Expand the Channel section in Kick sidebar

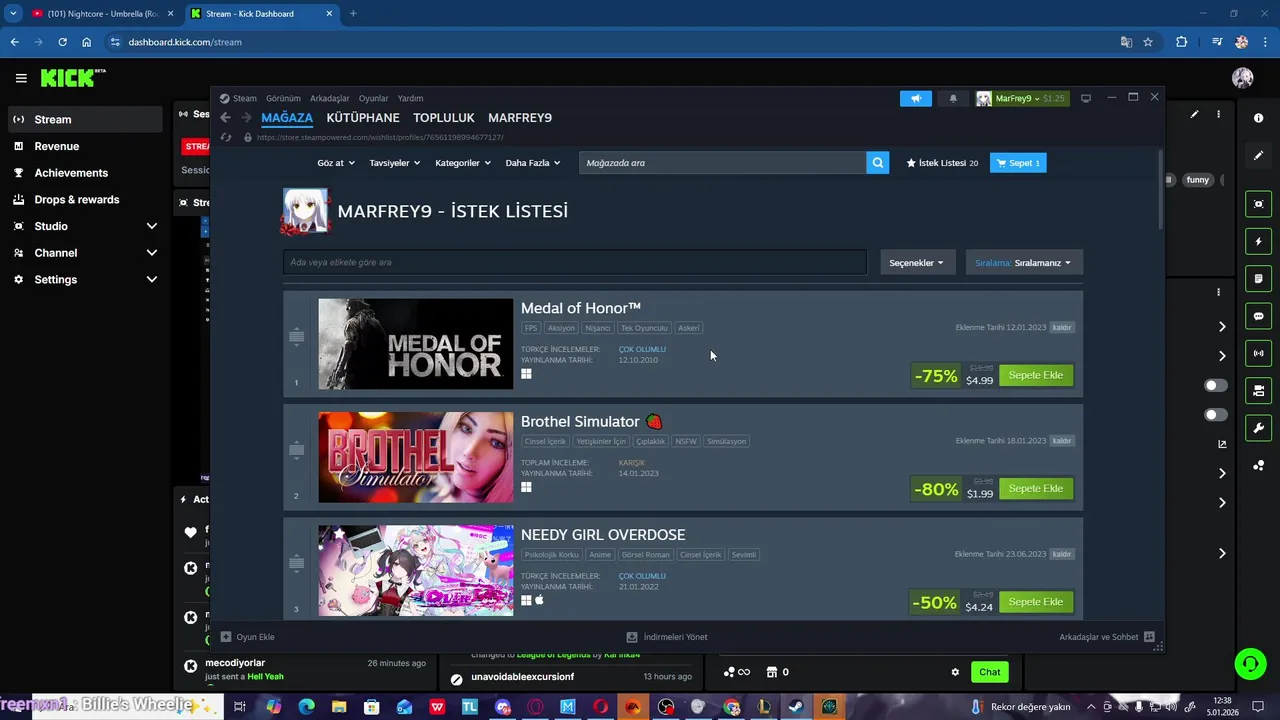click(83, 253)
